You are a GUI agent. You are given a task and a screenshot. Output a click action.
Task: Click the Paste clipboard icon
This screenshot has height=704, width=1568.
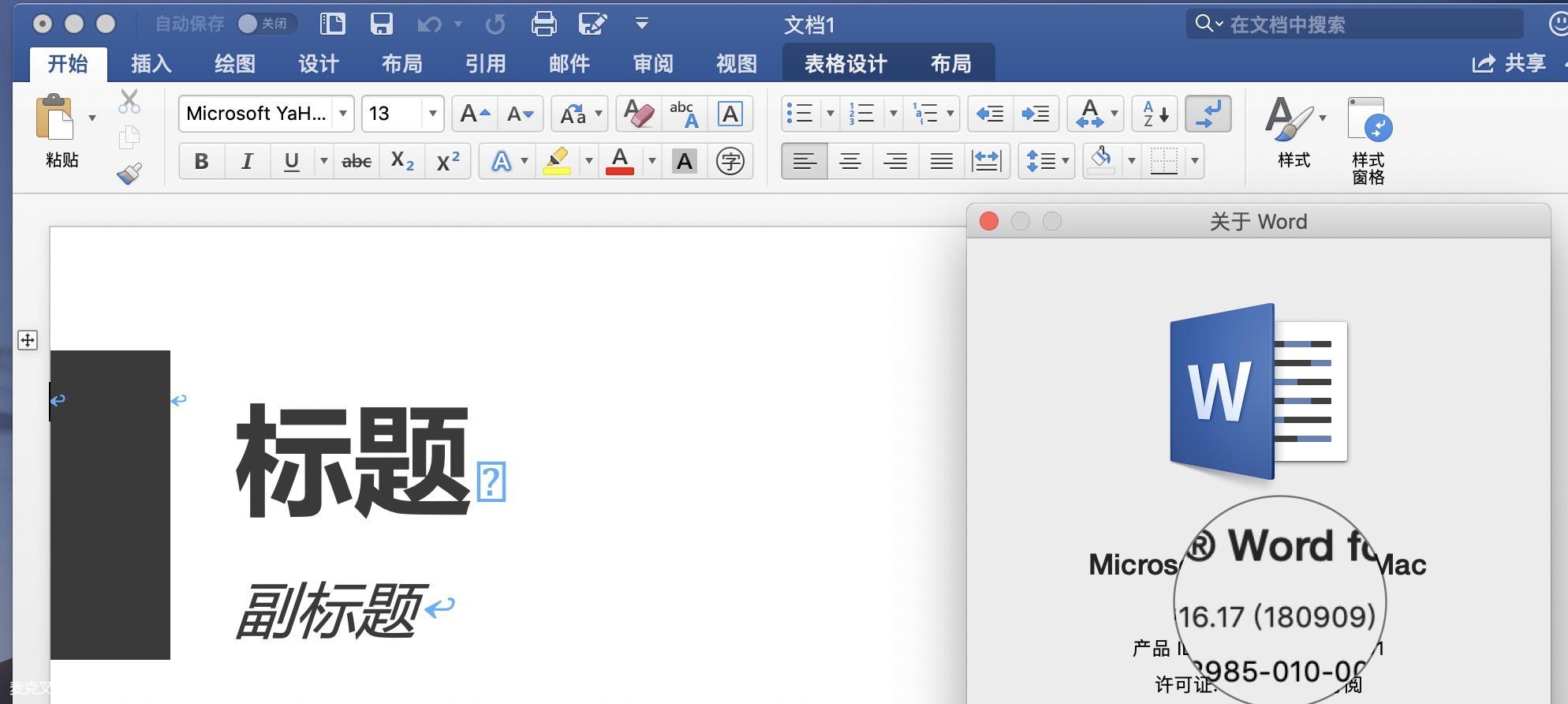click(54, 118)
